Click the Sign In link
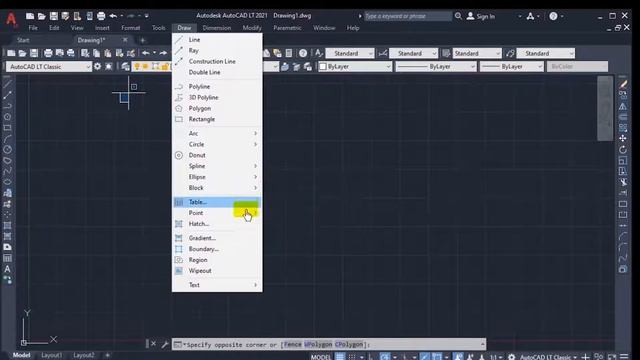Screen dimensions: 640x360 coord(486,16)
